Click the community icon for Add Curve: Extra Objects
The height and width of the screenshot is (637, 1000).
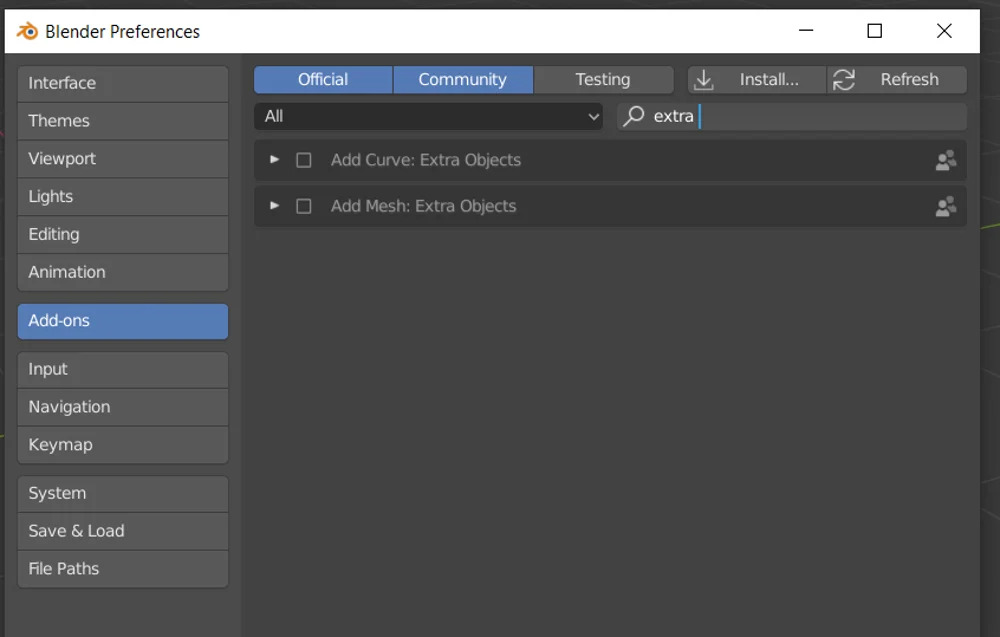(945, 160)
